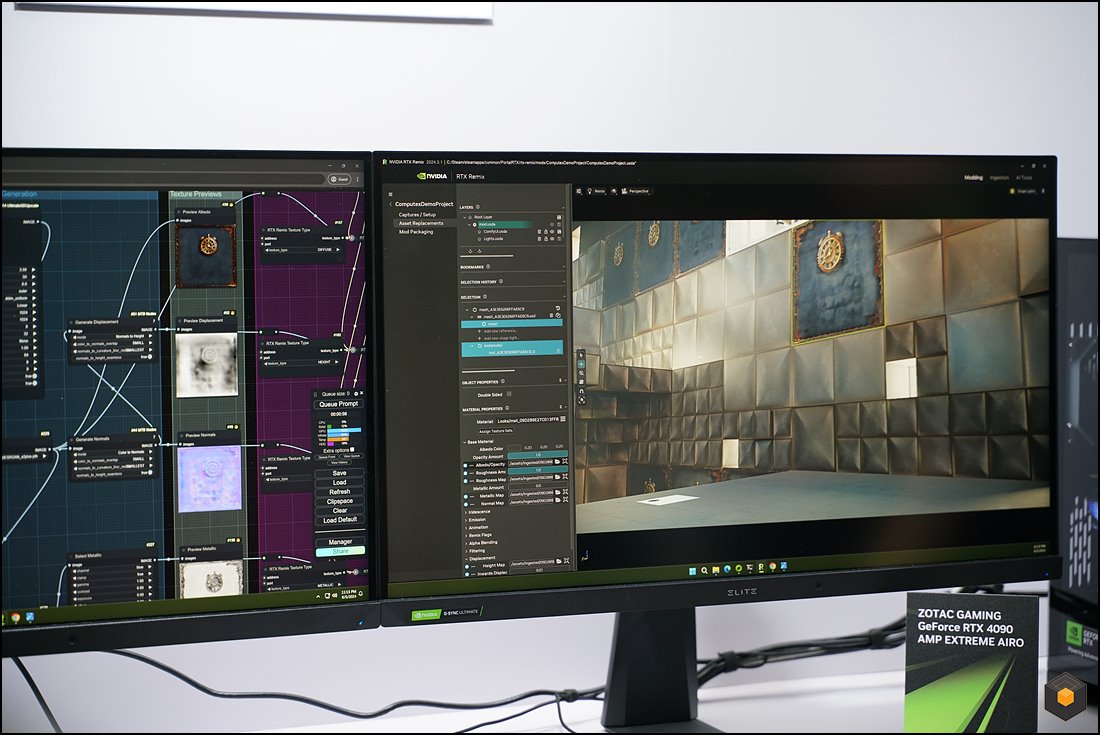Click the info icon next to MATERIAL PROPERTIES
Viewport: 1100px width, 735px height.
507,408
